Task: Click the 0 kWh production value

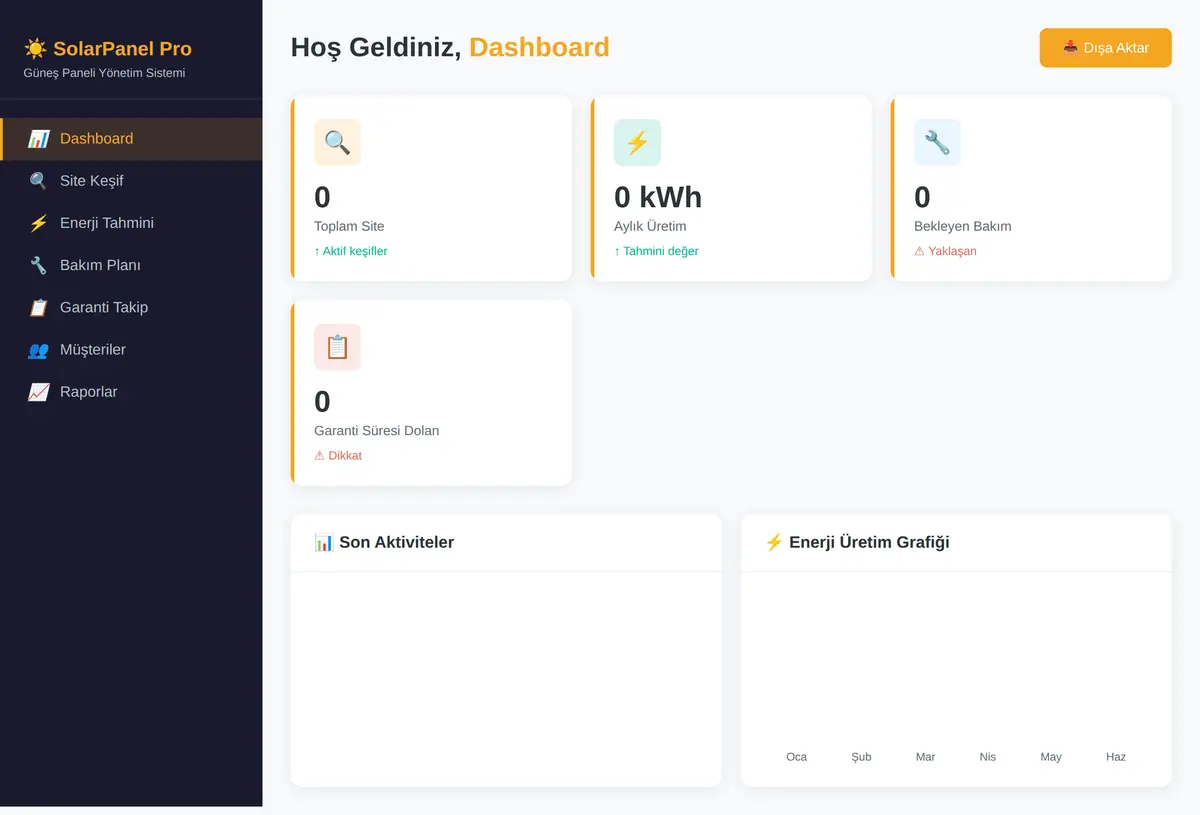Action: (658, 197)
